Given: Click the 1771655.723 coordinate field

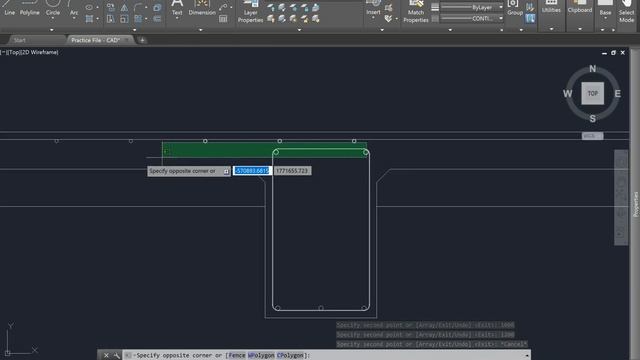Looking at the screenshot, I should 292,171.
